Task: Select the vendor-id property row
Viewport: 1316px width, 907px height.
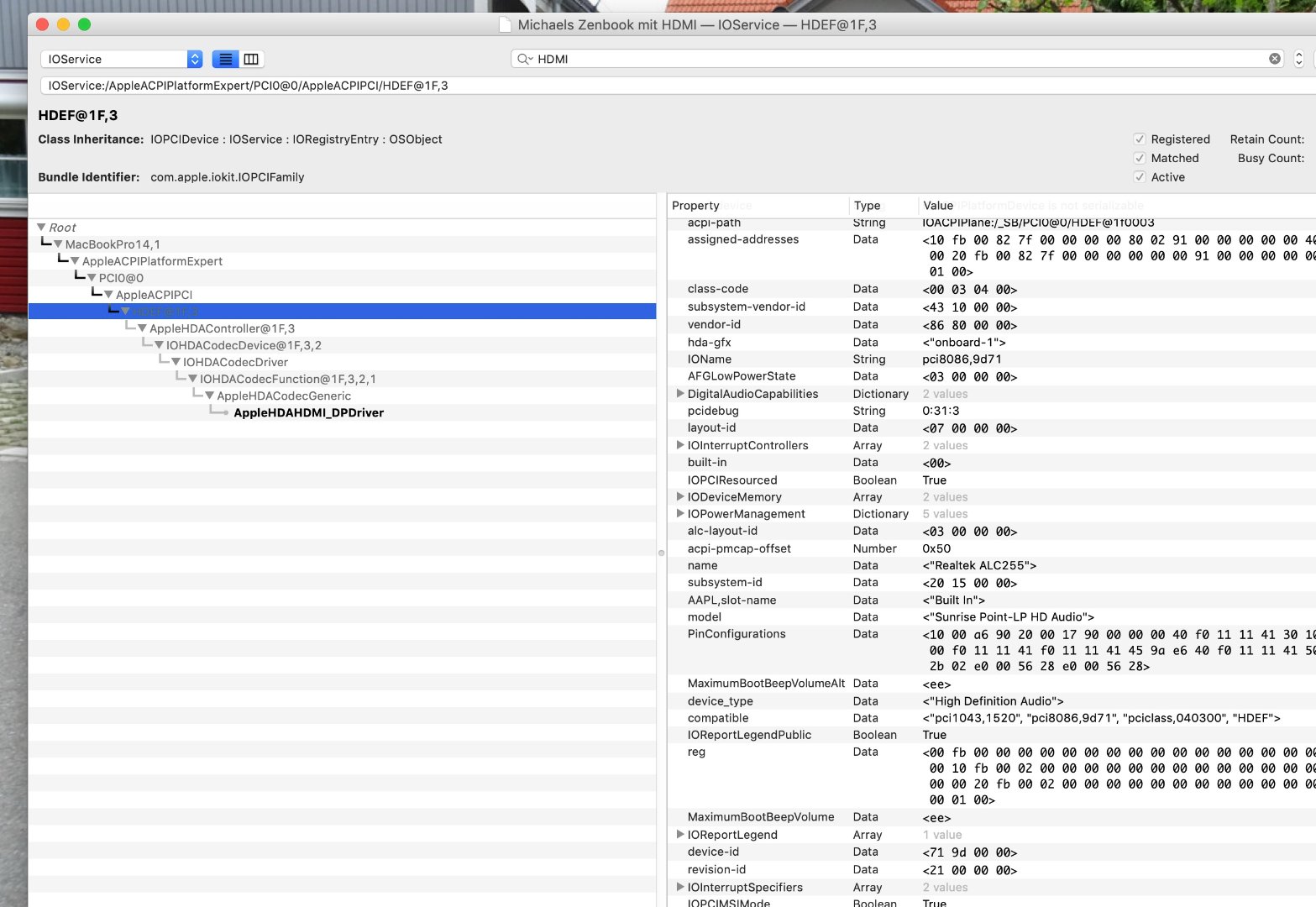Action: 992,325
